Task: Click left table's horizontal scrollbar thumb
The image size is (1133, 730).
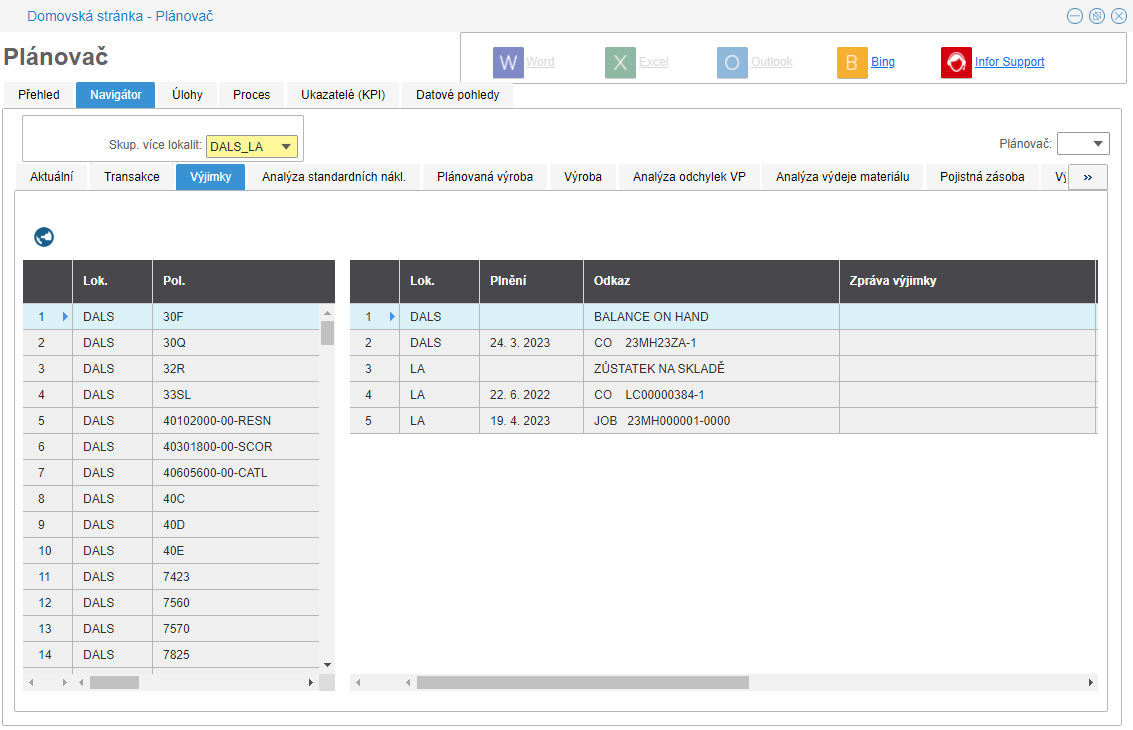Action: pyautogui.click(x=114, y=682)
